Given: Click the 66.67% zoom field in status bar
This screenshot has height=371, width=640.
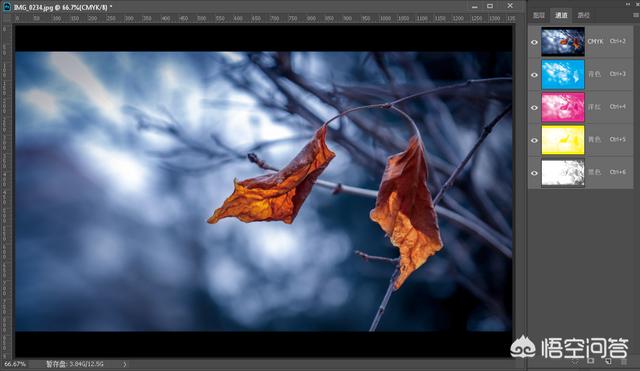Looking at the screenshot, I should click(x=15, y=364).
